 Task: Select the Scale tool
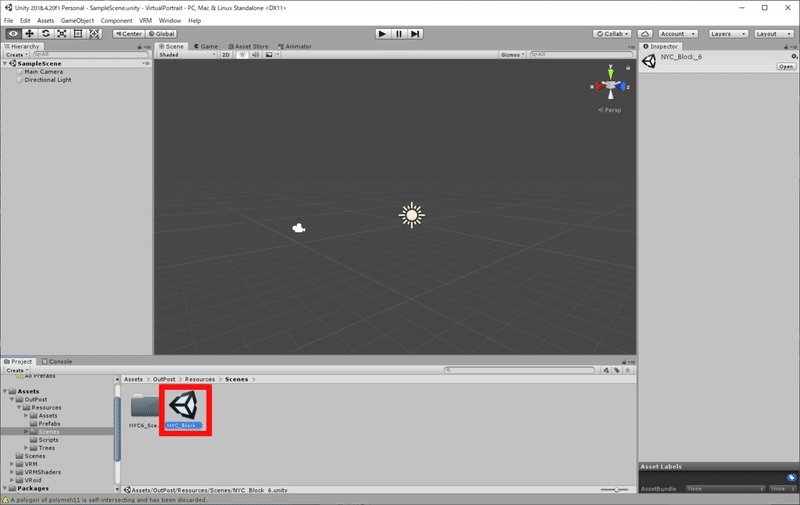coord(62,34)
